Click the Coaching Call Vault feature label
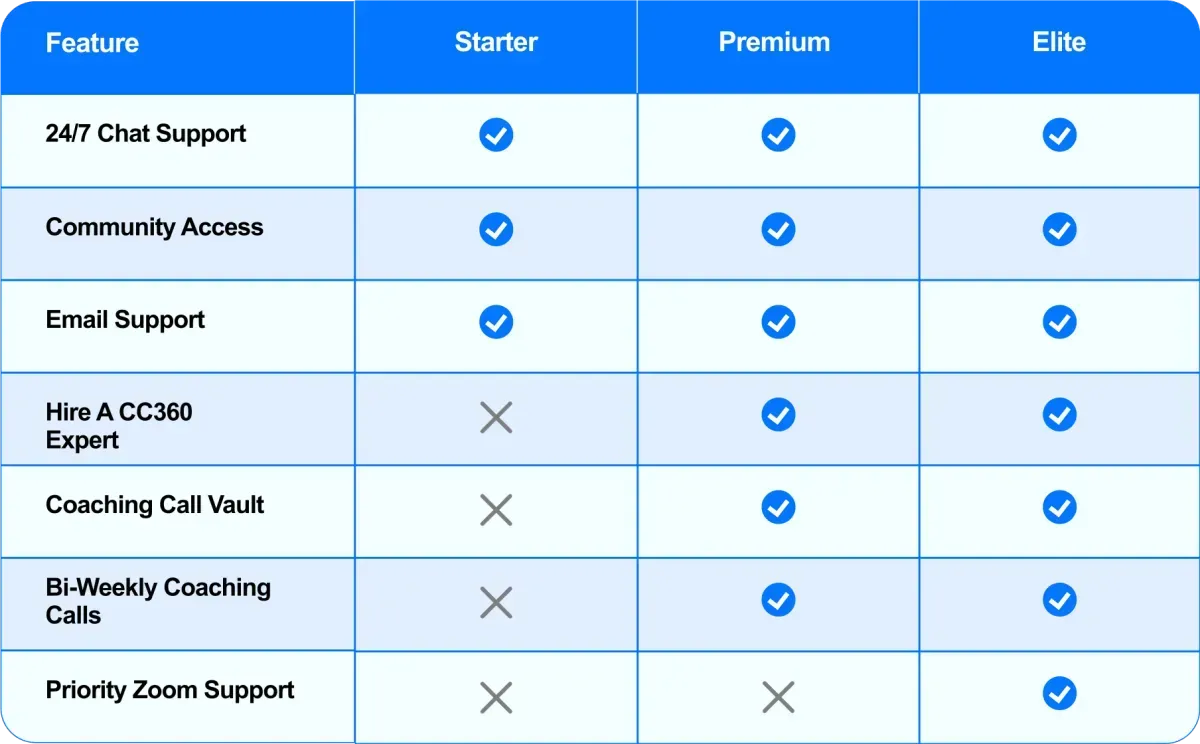Viewport: 1200px width, 744px height. [x=155, y=505]
